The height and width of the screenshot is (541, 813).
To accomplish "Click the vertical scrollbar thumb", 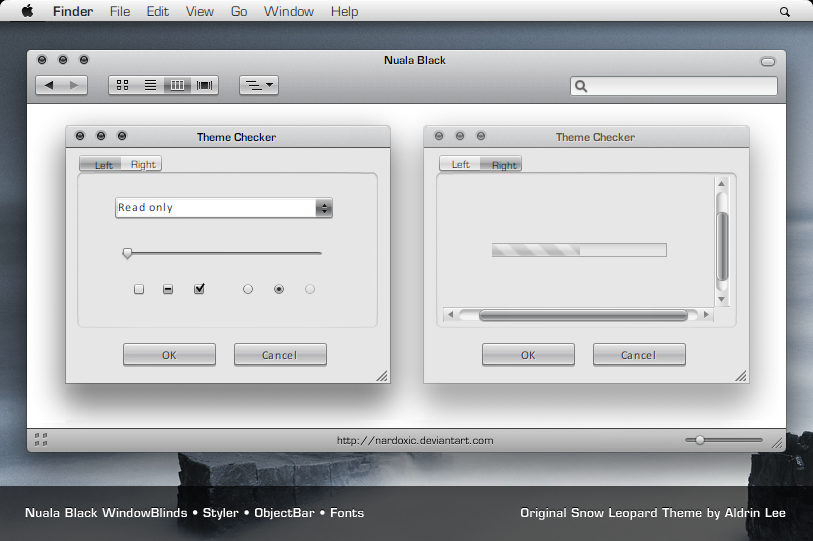I will click(722, 246).
